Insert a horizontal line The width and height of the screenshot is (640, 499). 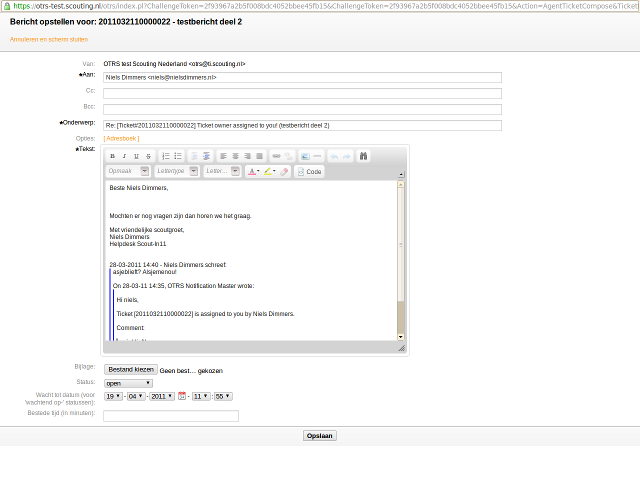click(317, 156)
